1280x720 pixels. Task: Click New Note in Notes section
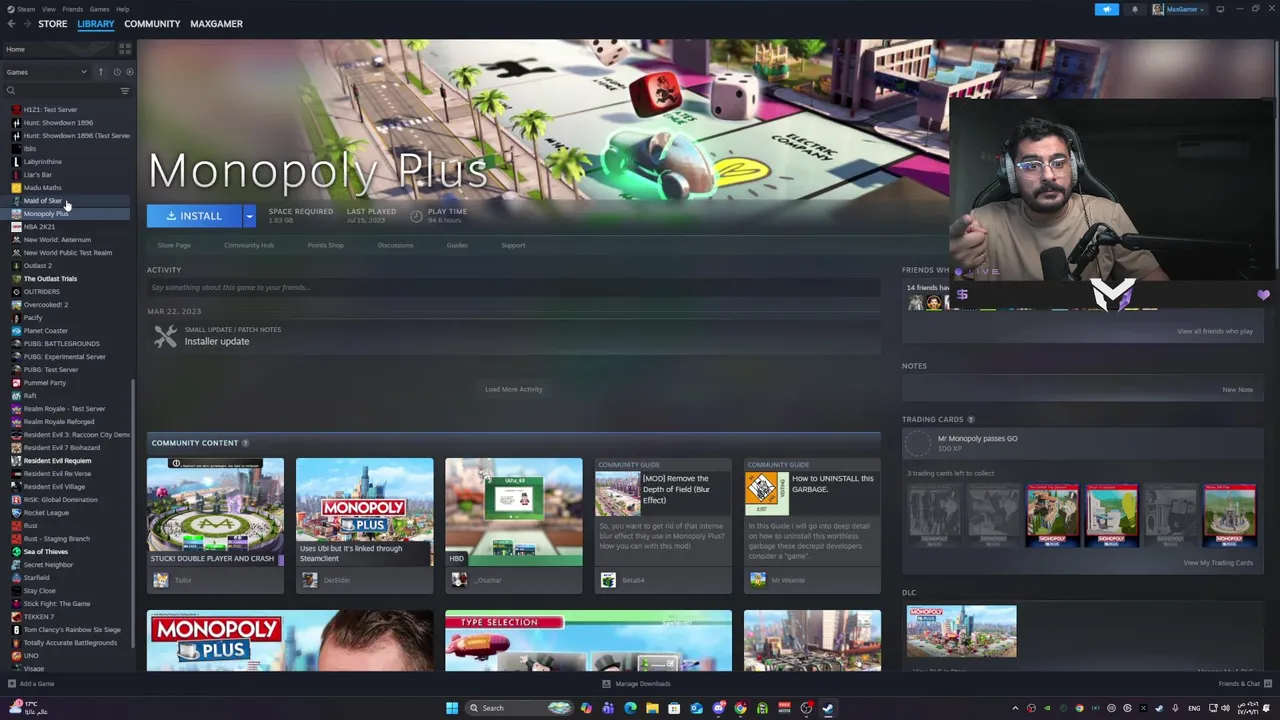pos(1237,390)
